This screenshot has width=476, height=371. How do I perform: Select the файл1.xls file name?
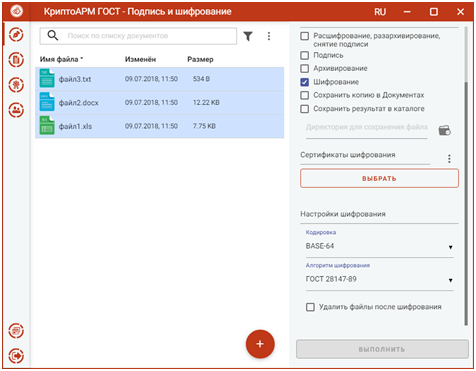click(75, 127)
